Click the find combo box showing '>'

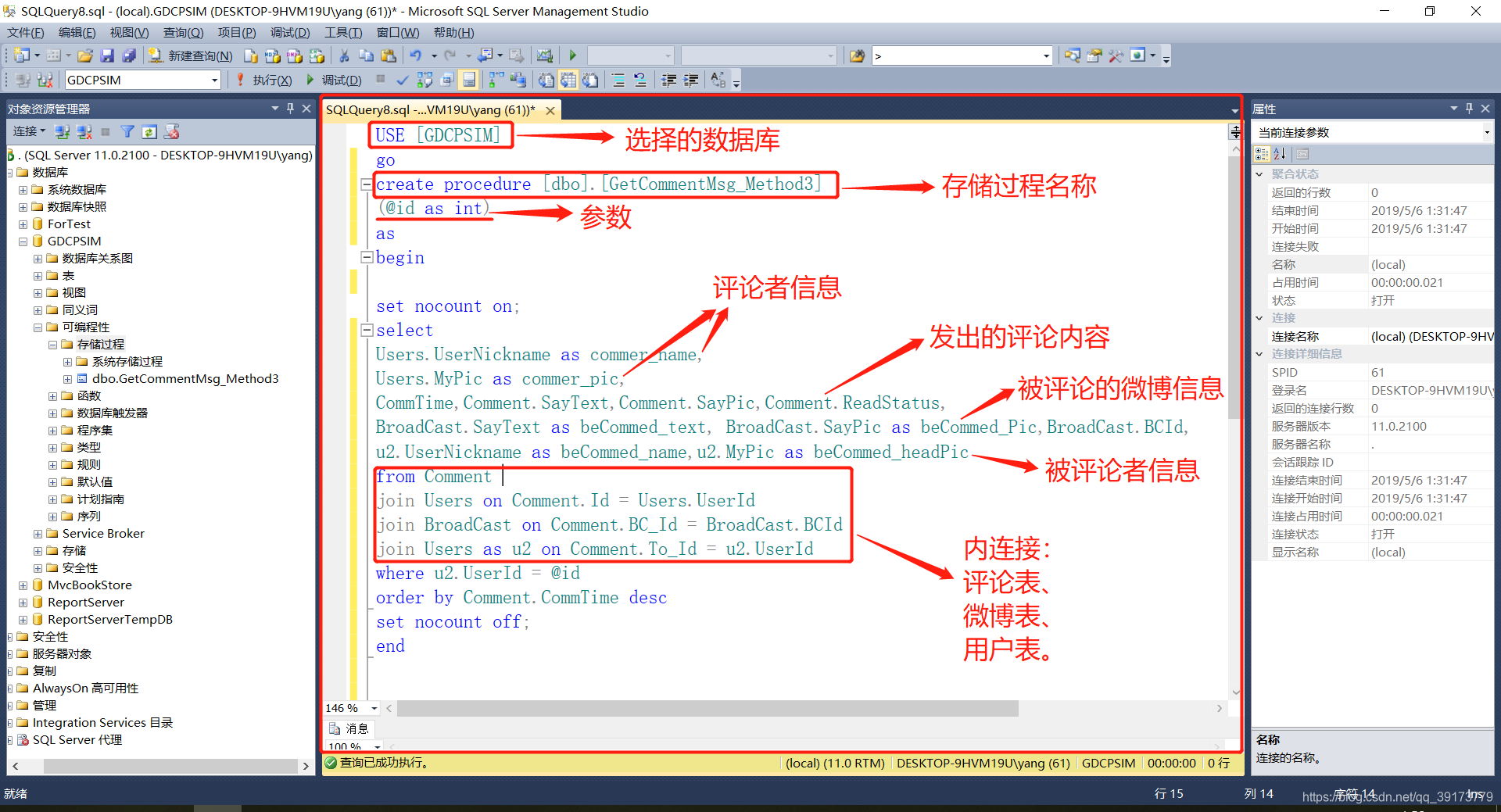(962, 55)
